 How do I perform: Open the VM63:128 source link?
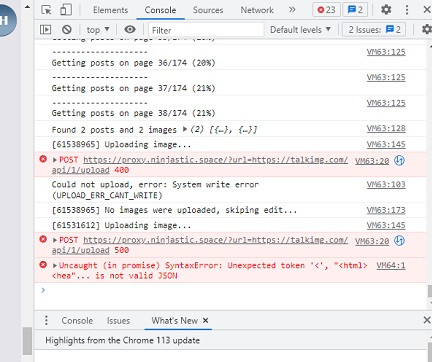386,128
